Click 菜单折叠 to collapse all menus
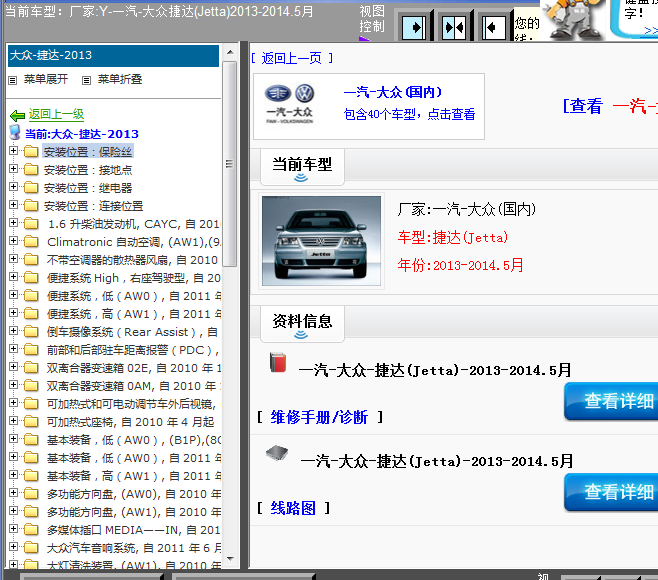Screen dimensions: 658x580 click(120, 79)
